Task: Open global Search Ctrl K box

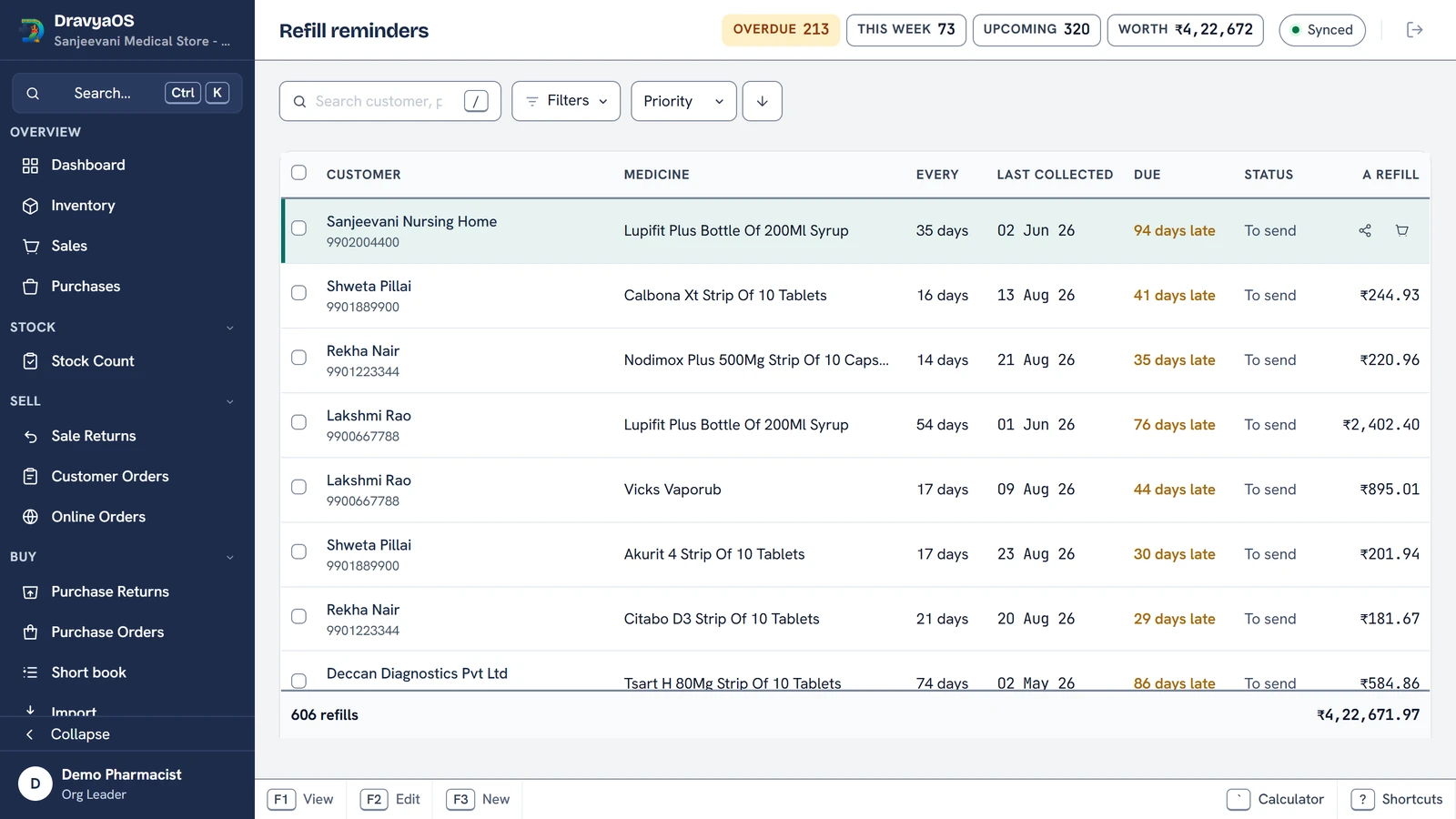Action: click(127, 93)
